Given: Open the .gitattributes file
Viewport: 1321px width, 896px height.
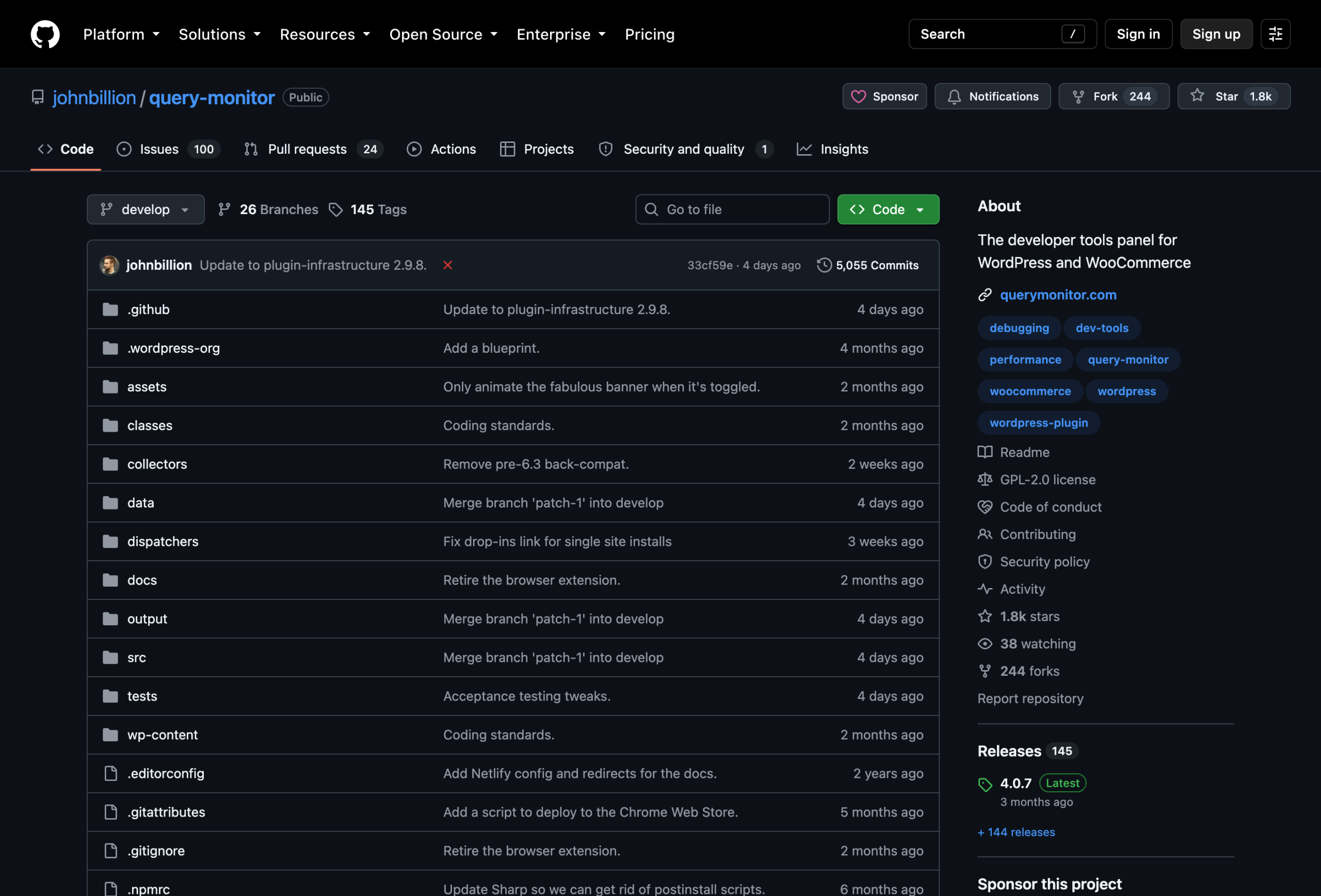Looking at the screenshot, I should coord(166,812).
